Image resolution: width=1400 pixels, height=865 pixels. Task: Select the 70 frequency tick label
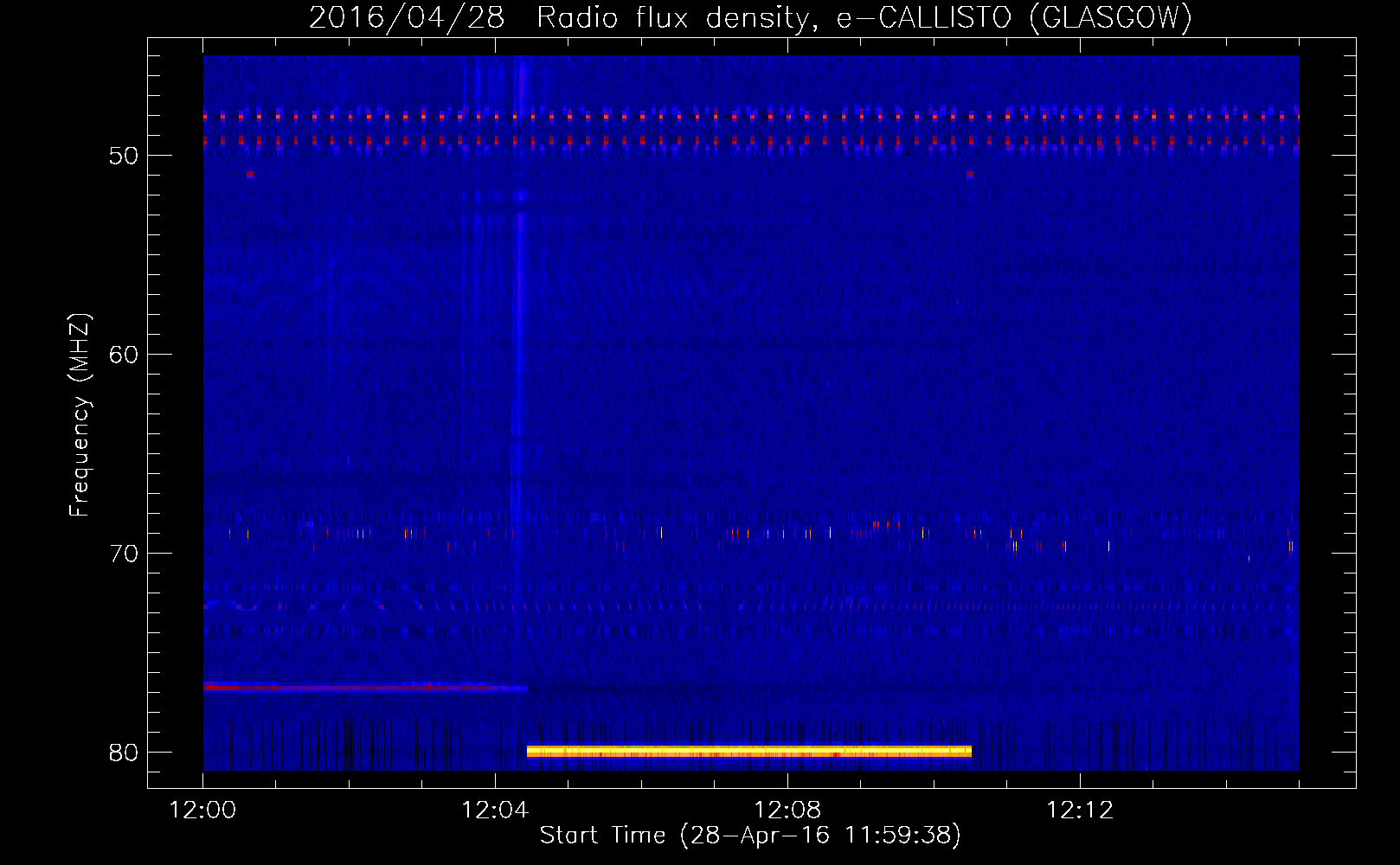[124, 554]
